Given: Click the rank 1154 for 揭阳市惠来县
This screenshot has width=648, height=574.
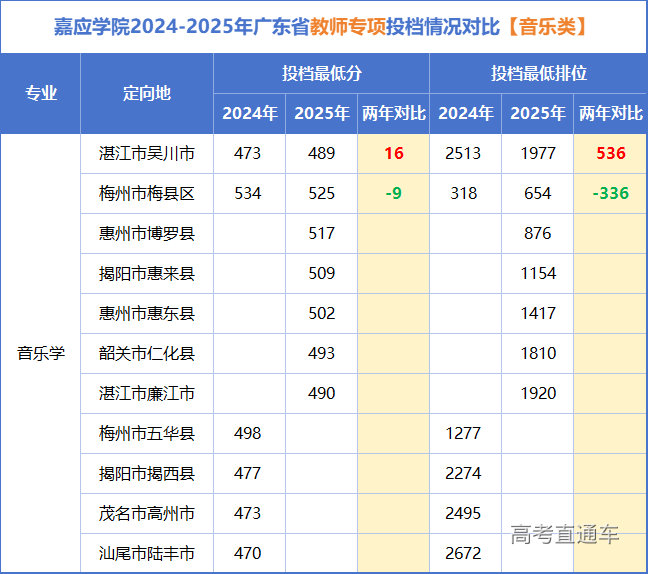Looking at the screenshot, I should pos(538,274).
